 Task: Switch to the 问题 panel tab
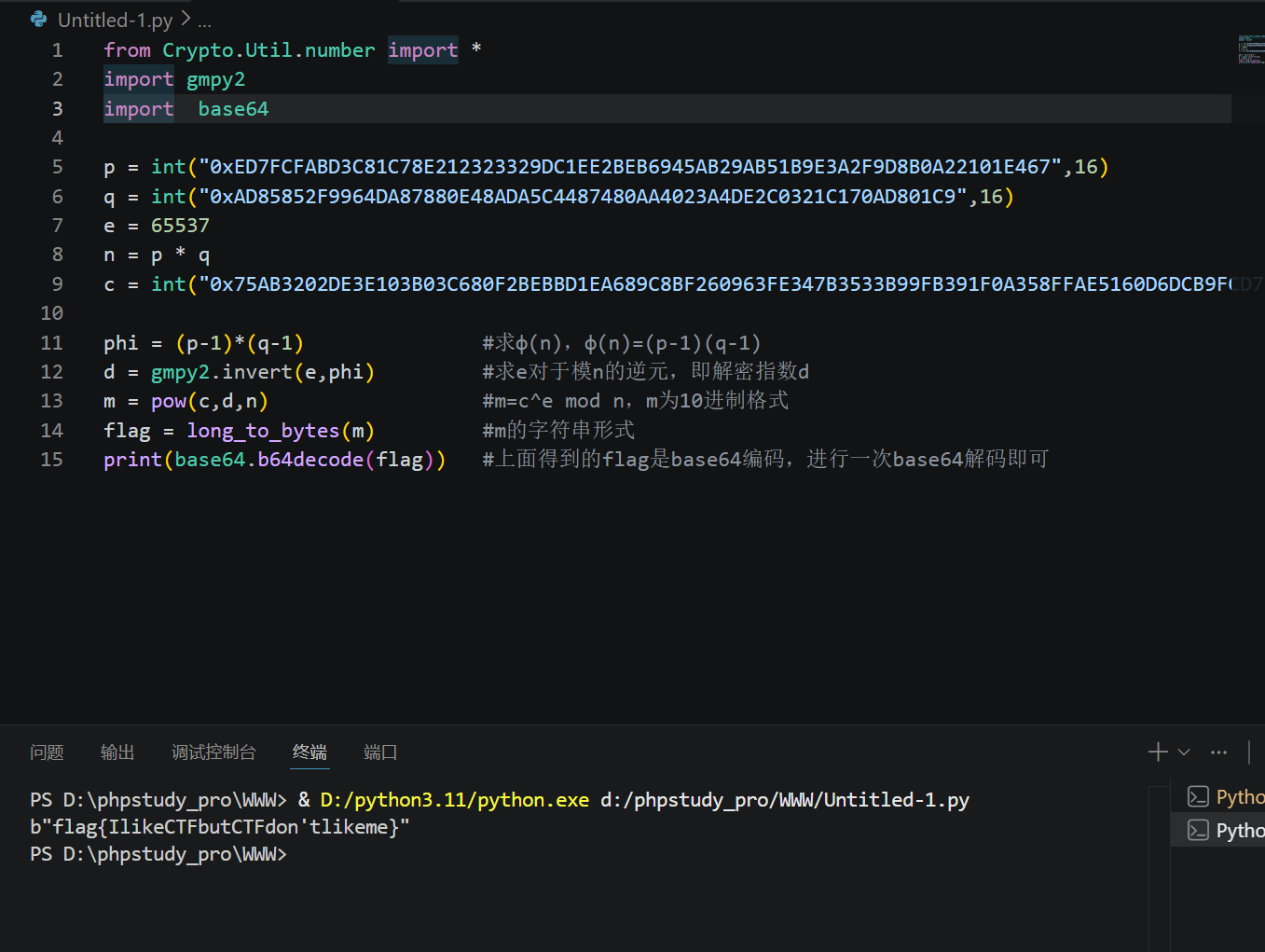pos(47,752)
